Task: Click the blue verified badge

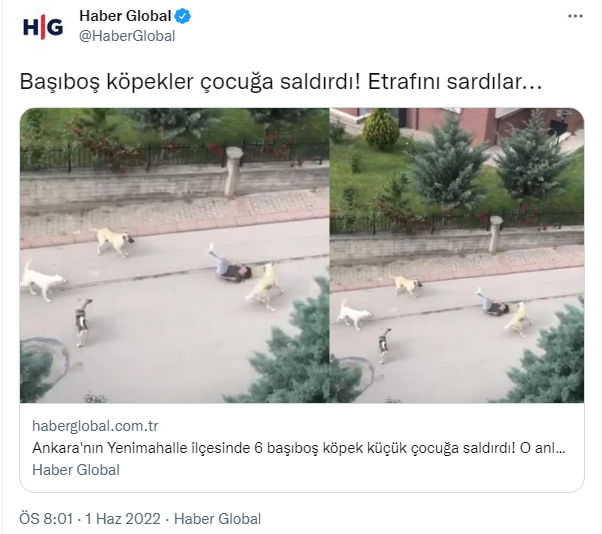Action: [183, 16]
